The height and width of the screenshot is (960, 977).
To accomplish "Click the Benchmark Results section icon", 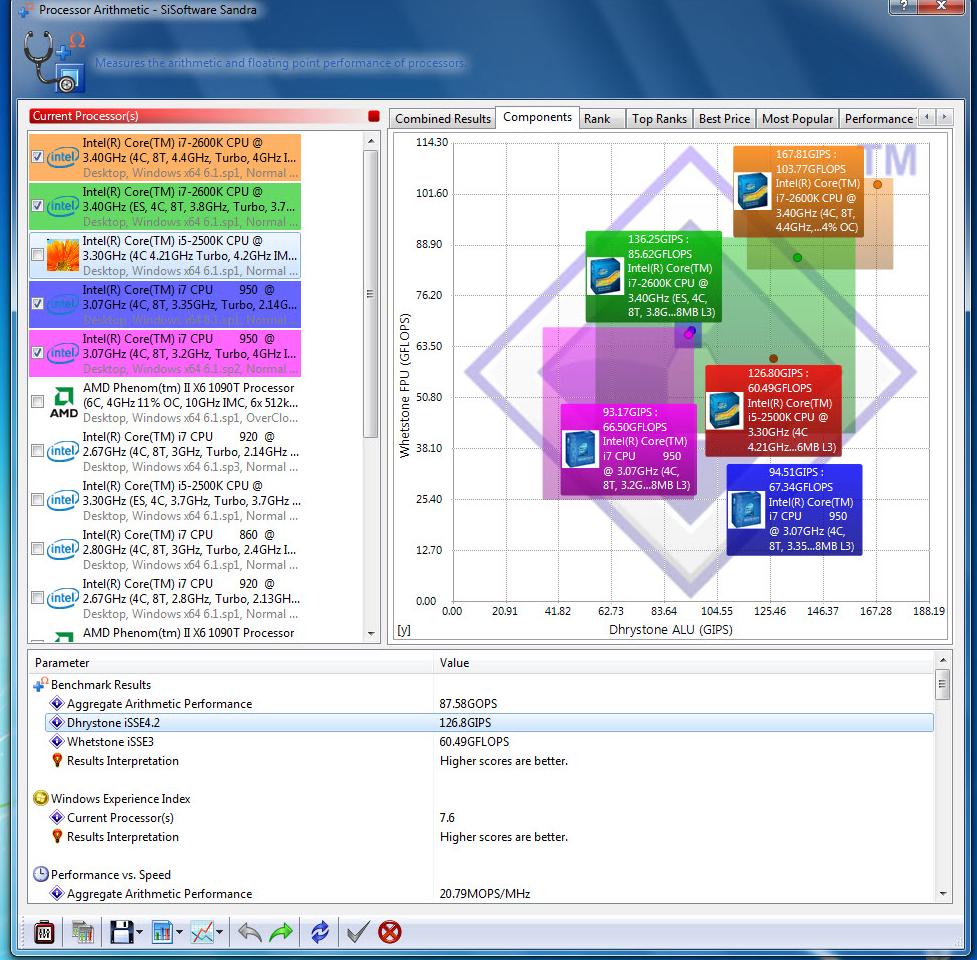I will [41, 684].
